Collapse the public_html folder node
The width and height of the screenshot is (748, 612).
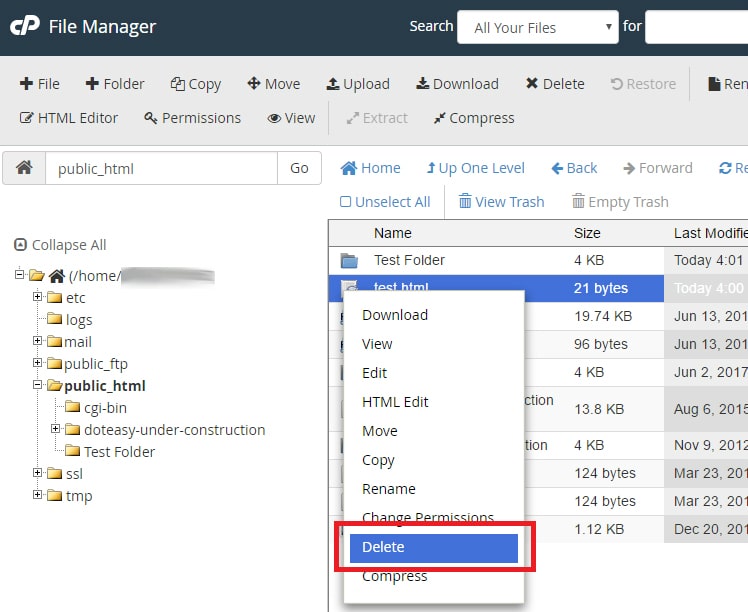[x=37, y=384]
